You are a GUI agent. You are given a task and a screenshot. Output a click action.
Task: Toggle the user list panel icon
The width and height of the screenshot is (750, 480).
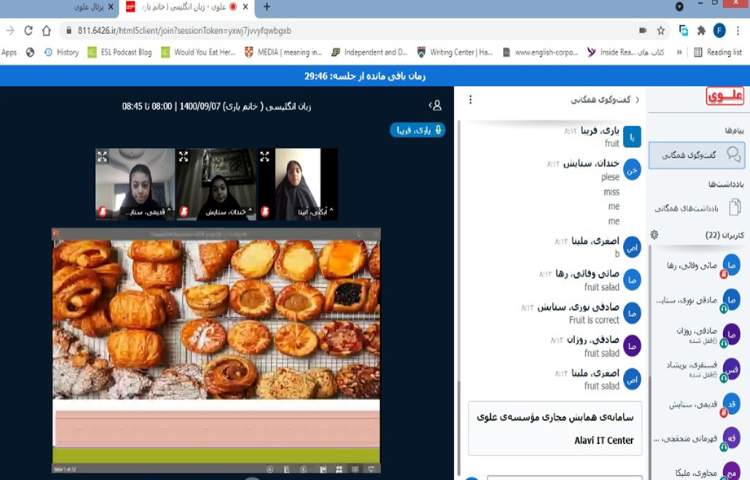435,106
